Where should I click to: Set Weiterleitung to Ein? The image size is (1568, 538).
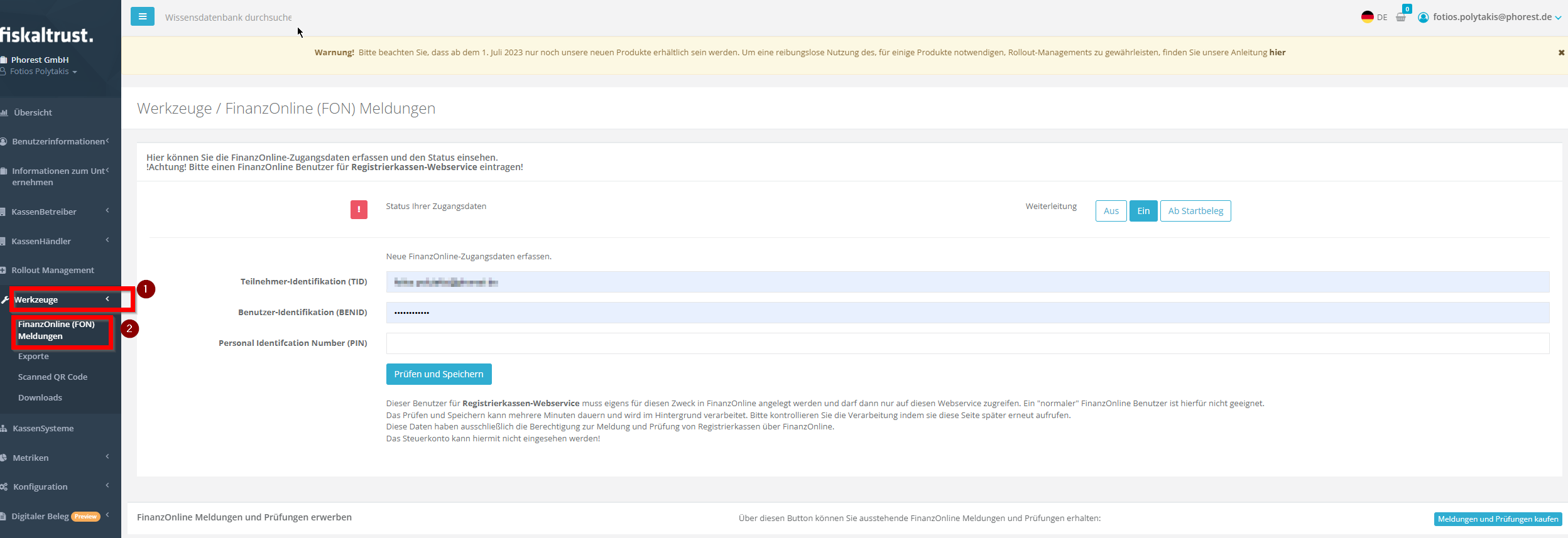tap(1143, 211)
